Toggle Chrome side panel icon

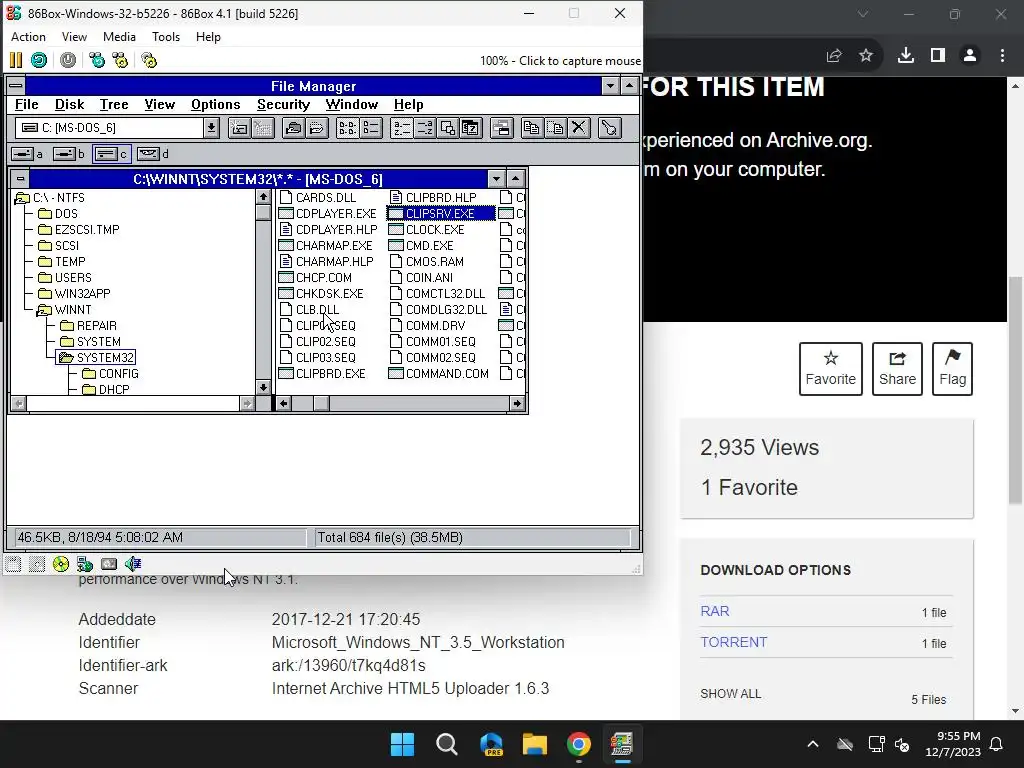pyautogui.click(x=938, y=56)
